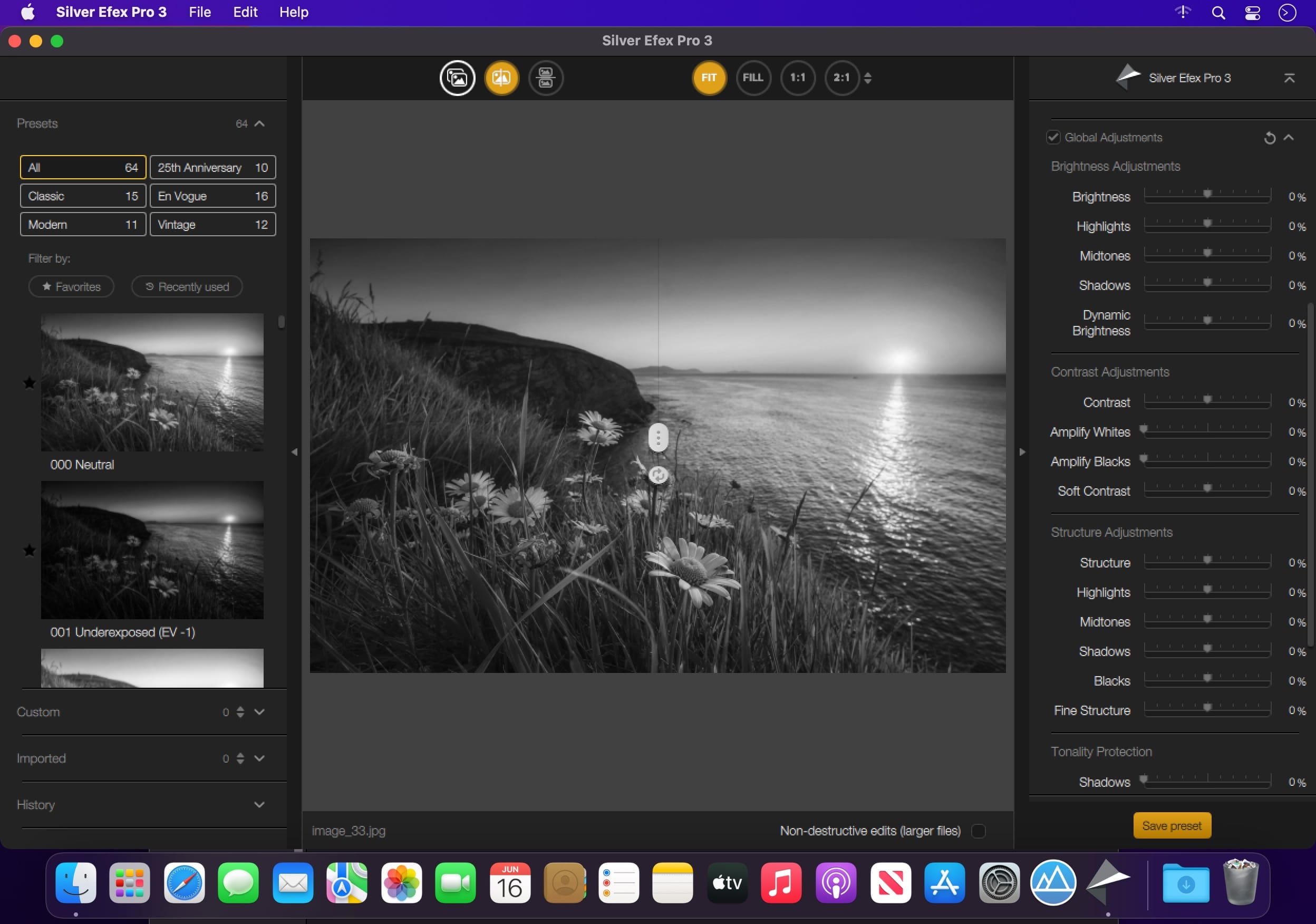This screenshot has width=1316, height=924.
Task: Collapse the right adjustments panel arrow
Action: (x=1022, y=453)
